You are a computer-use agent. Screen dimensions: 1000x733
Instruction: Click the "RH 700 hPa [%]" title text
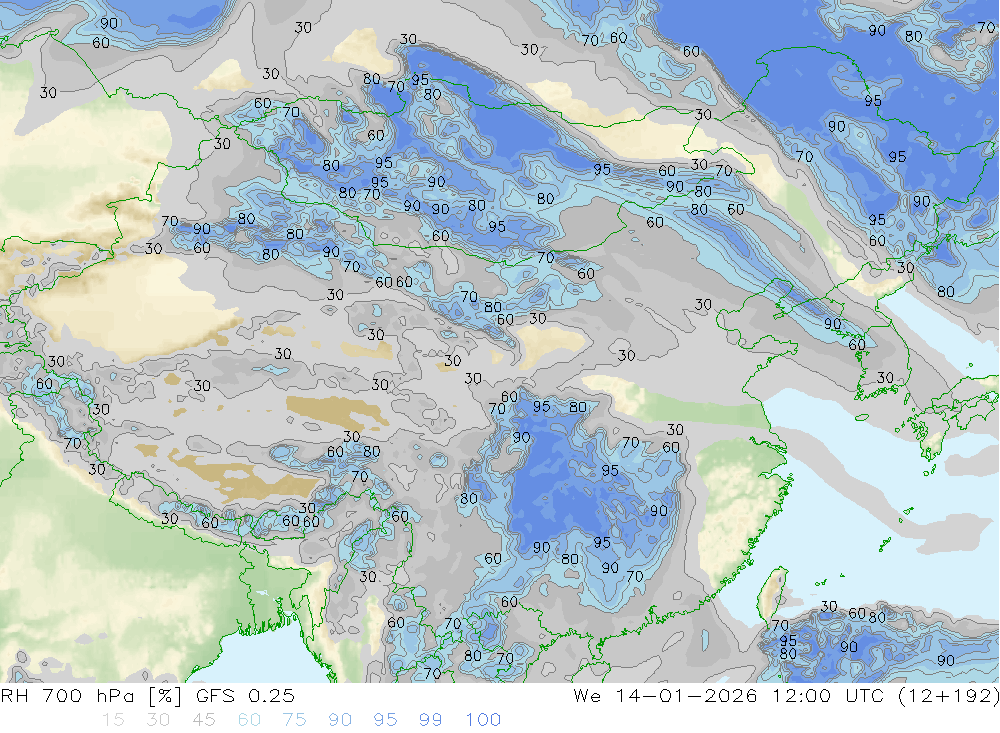point(93,696)
